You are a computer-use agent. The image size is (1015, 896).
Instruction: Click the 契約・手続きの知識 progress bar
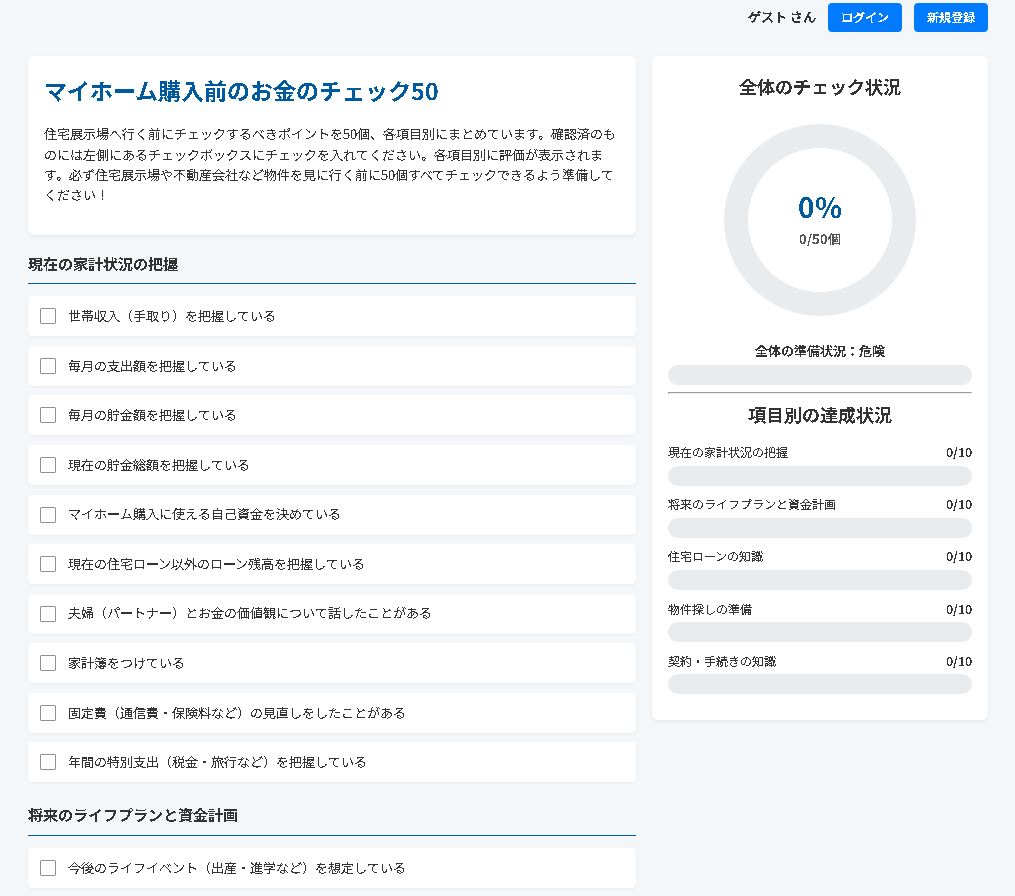point(819,684)
